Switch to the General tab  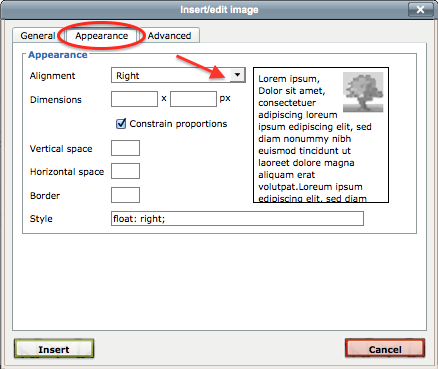point(38,36)
